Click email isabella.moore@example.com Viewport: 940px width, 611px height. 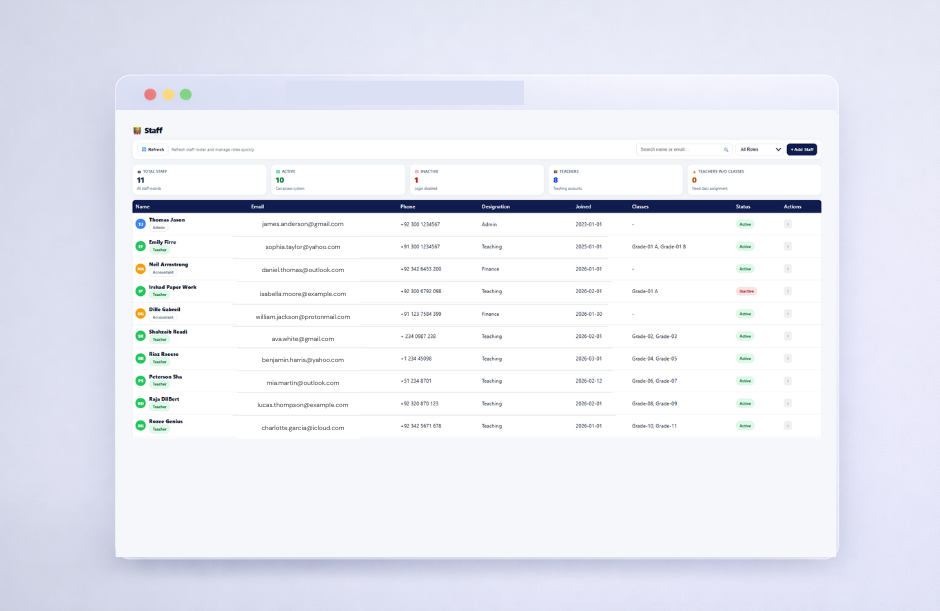pyautogui.click(x=303, y=294)
